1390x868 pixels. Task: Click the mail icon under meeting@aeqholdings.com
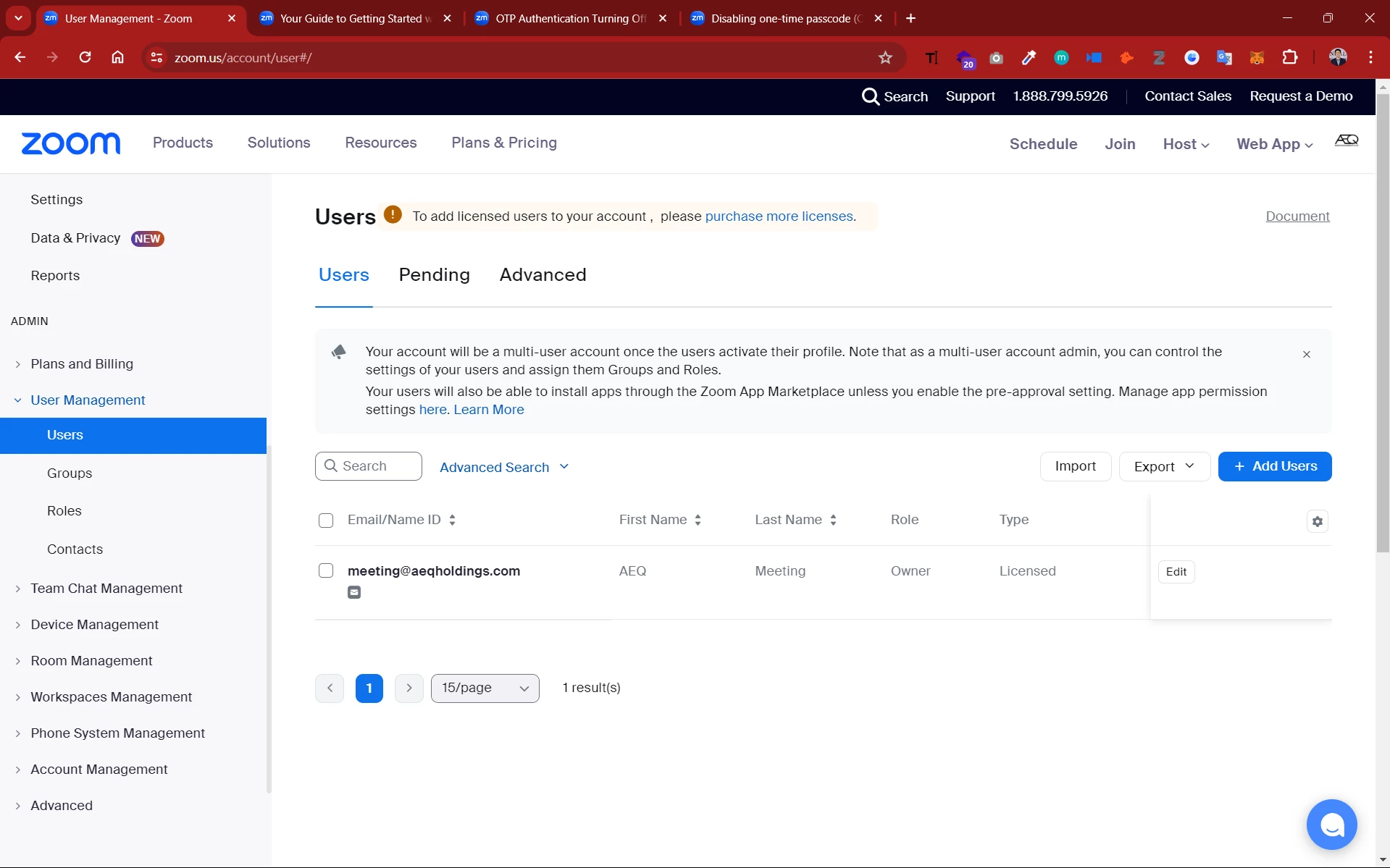(x=354, y=592)
